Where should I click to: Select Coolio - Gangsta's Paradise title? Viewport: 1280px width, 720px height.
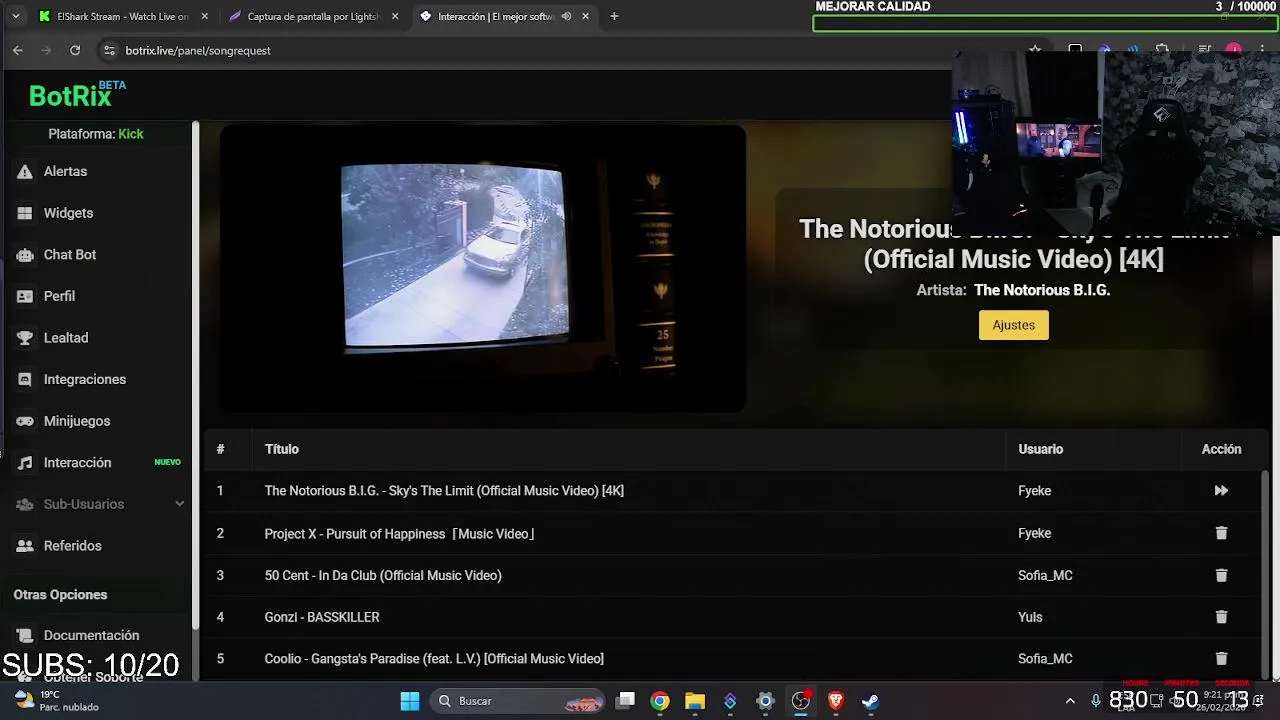point(434,659)
